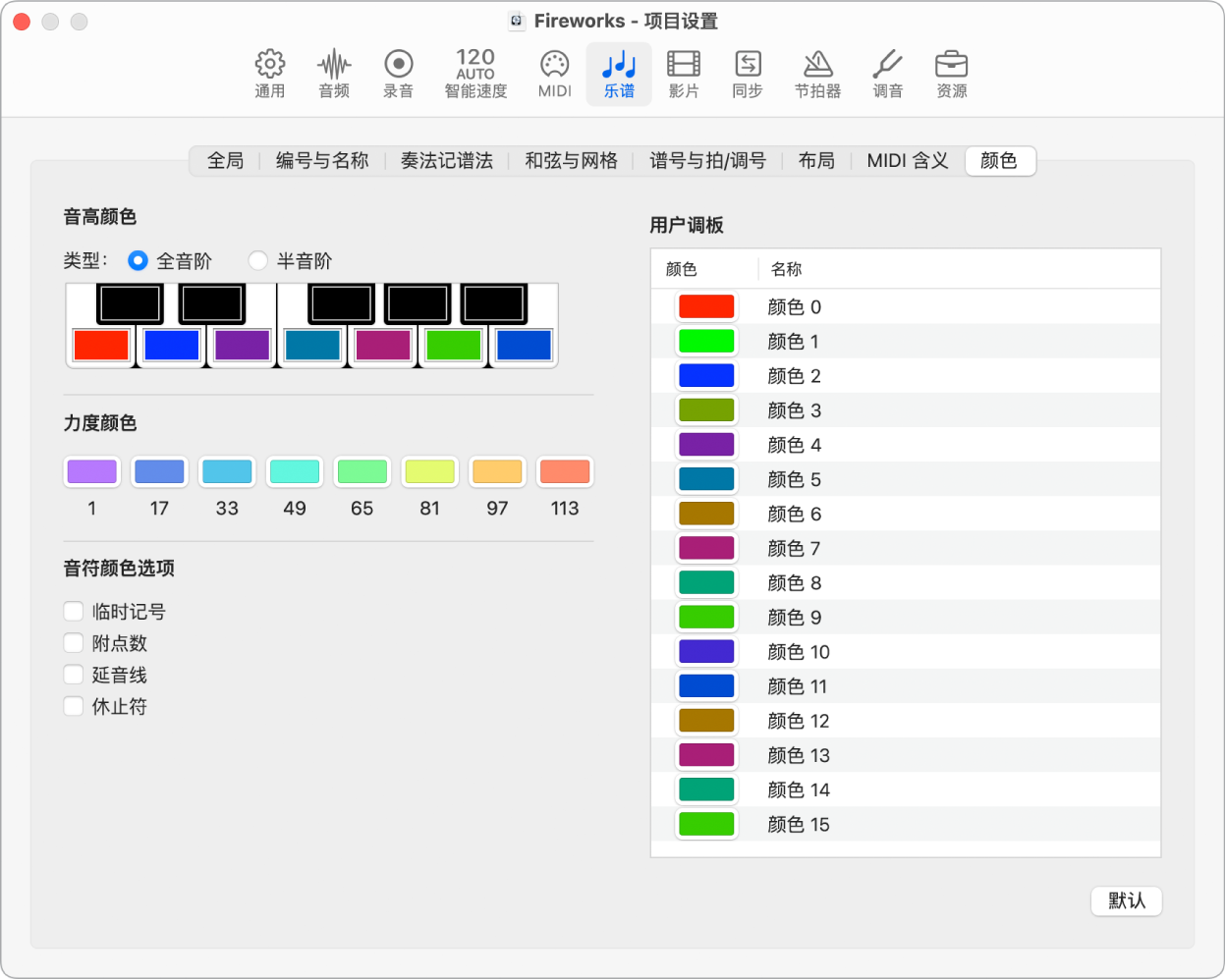1226x980 pixels.
Task: Select the 音频 settings icon
Action: point(334,74)
